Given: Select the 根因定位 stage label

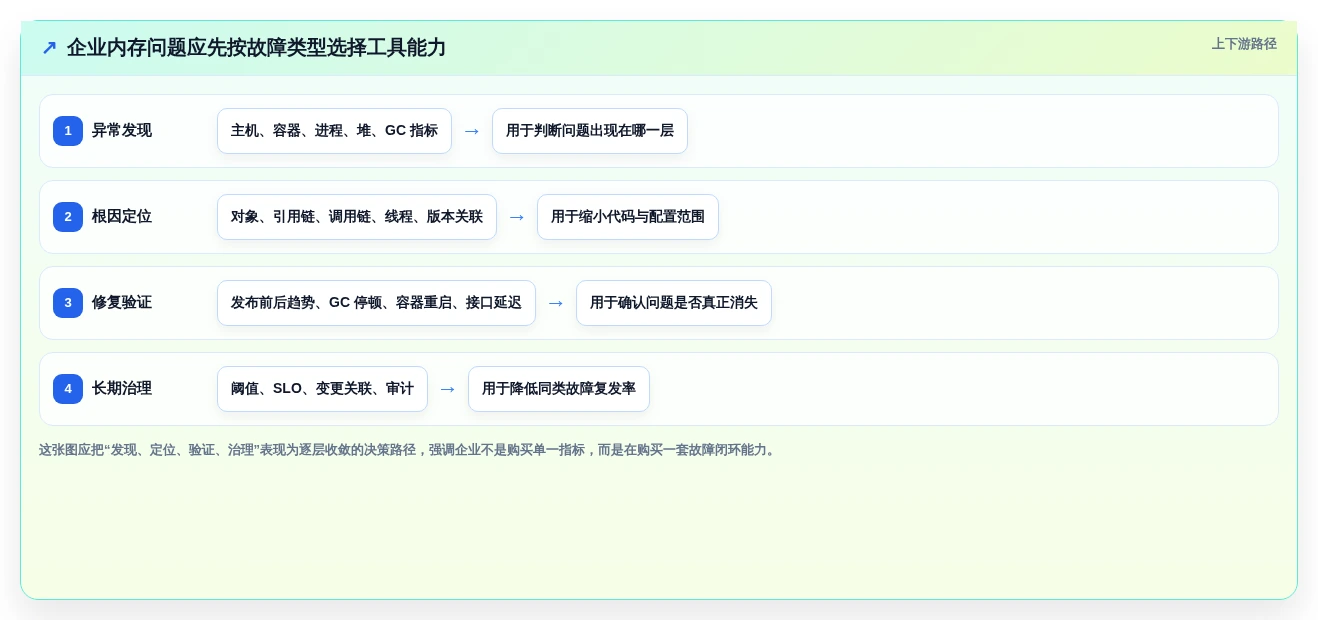Looking at the screenshot, I should coord(122,217).
